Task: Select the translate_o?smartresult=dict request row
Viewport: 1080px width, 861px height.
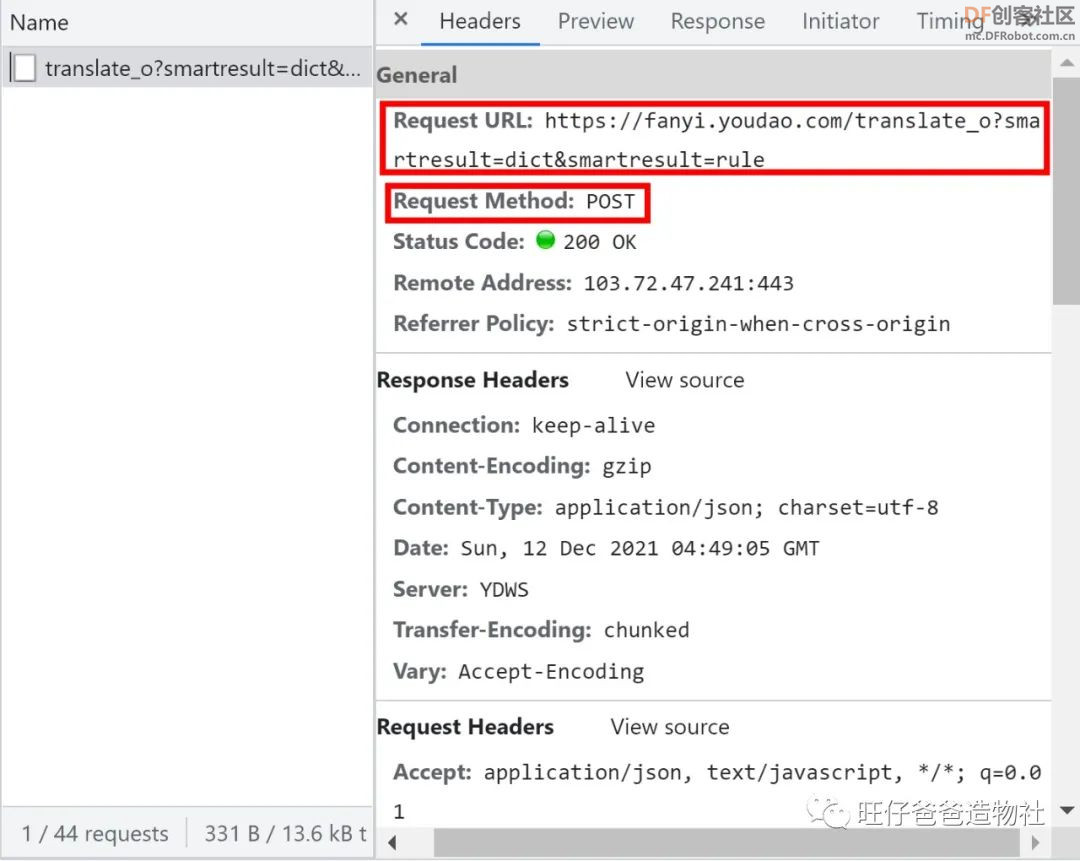Action: [x=187, y=68]
